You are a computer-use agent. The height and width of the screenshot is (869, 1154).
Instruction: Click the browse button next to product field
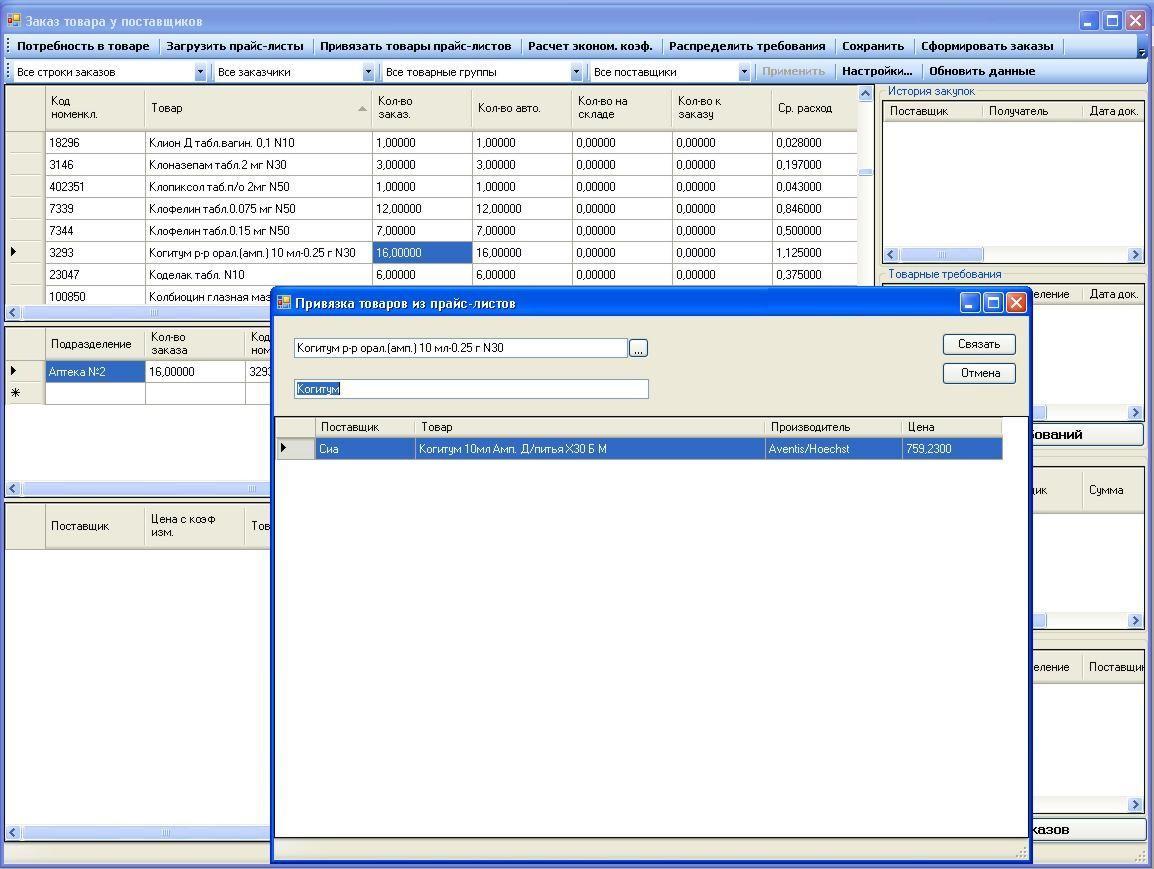(638, 348)
